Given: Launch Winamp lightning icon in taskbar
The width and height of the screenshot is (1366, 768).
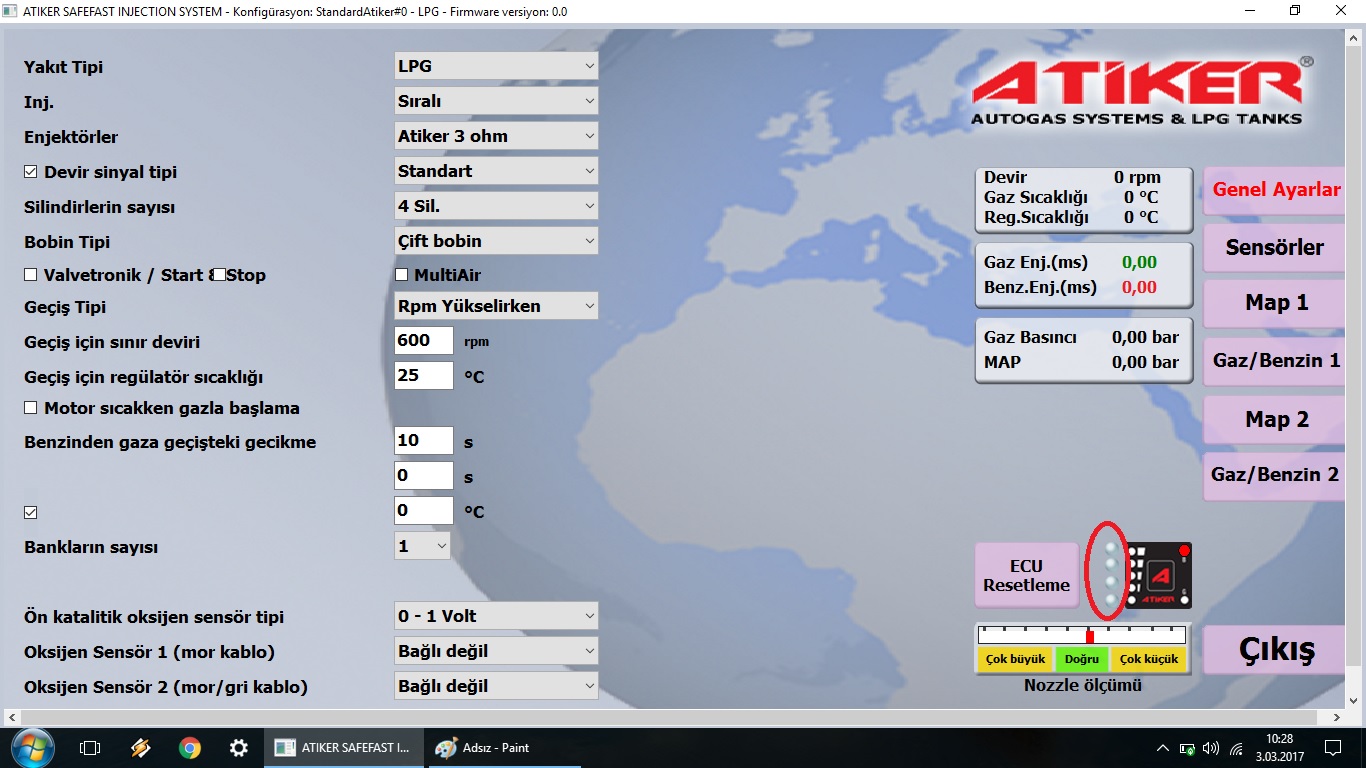Looking at the screenshot, I should pos(140,747).
